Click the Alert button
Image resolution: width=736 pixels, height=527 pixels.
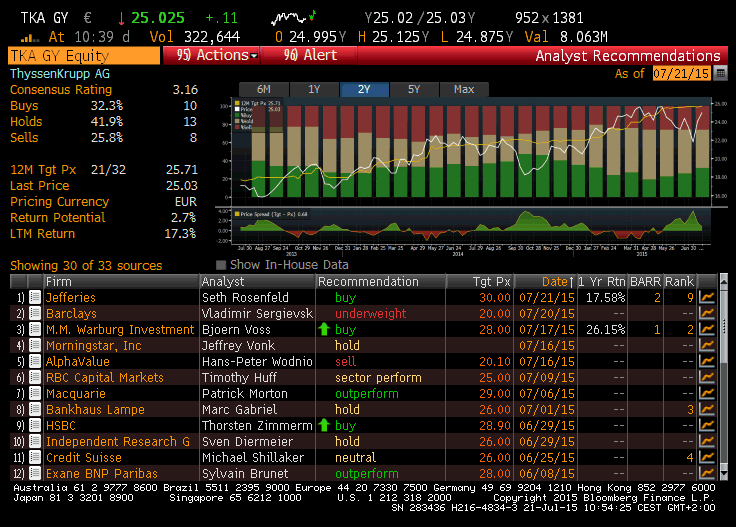coord(309,55)
